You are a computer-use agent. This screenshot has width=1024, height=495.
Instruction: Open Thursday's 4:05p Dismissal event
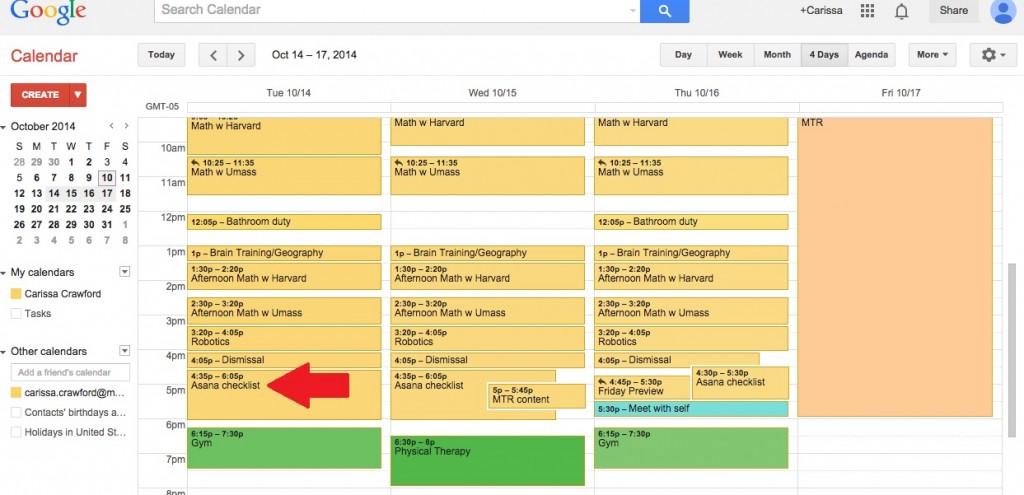click(x=677, y=359)
